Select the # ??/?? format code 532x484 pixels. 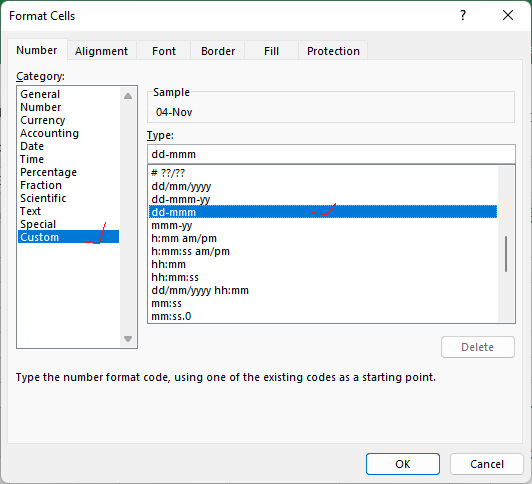pos(323,173)
